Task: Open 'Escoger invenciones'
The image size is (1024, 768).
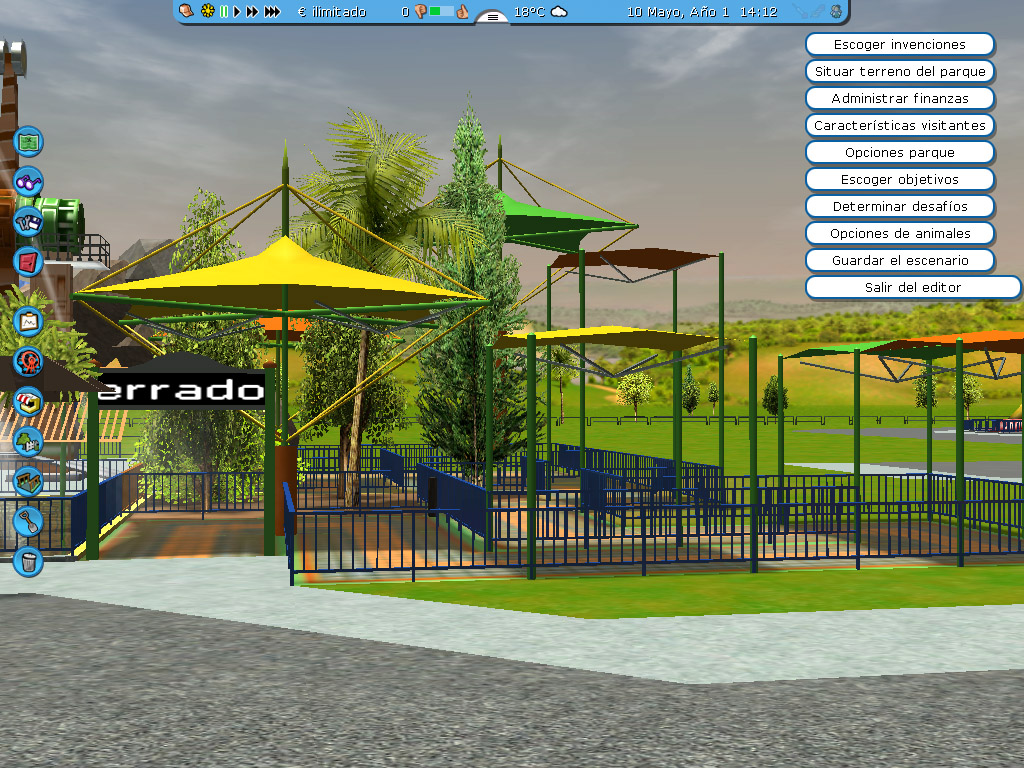Action: click(900, 44)
